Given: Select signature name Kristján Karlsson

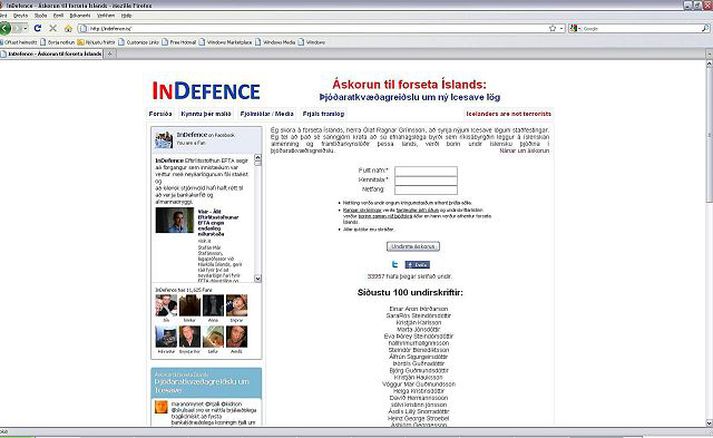Looking at the screenshot, I should pos(418,322).
